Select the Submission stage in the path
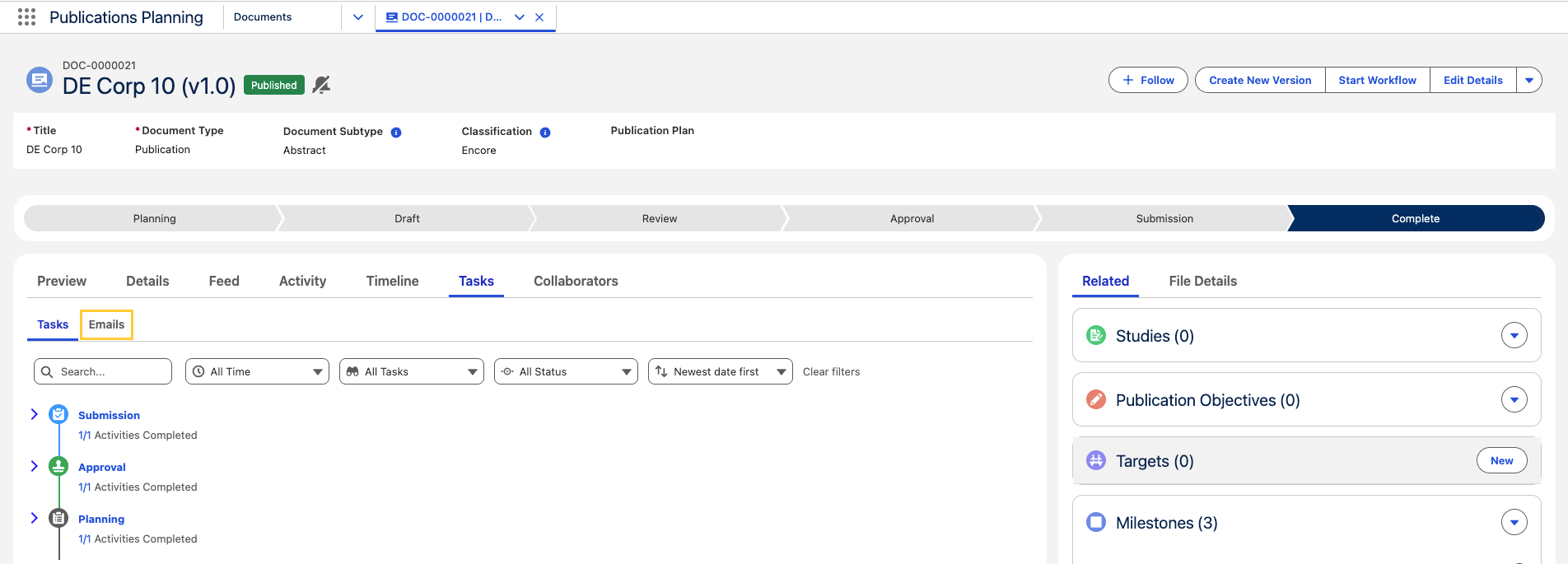 1164,218
